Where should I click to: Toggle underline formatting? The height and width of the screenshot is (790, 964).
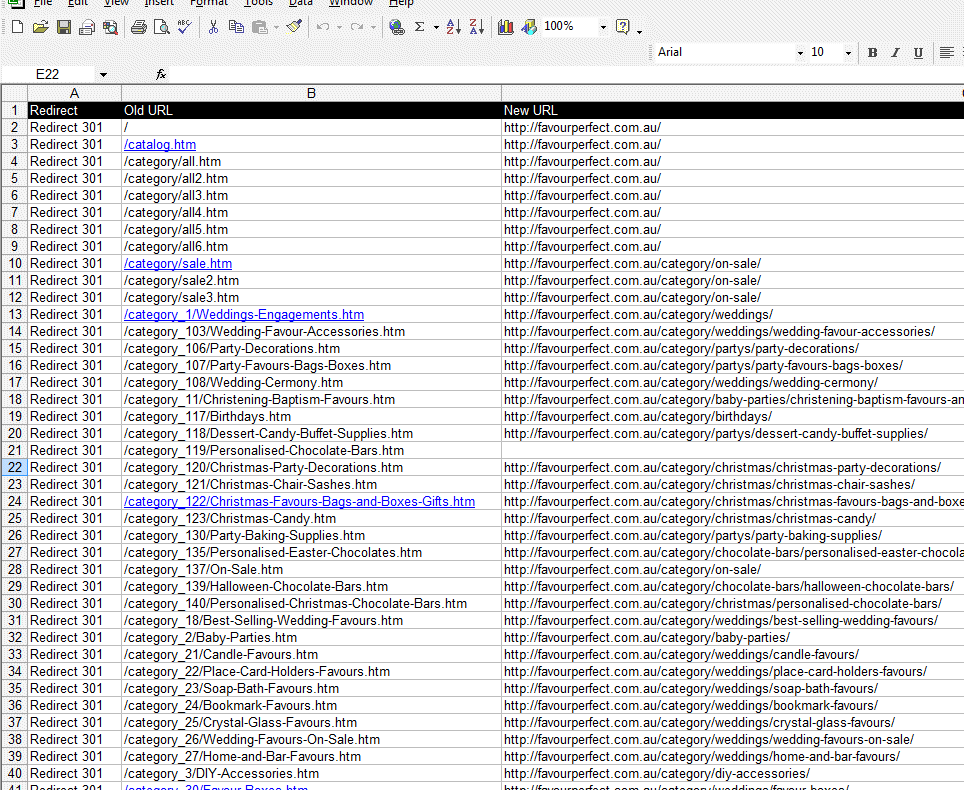pos(919,53)
